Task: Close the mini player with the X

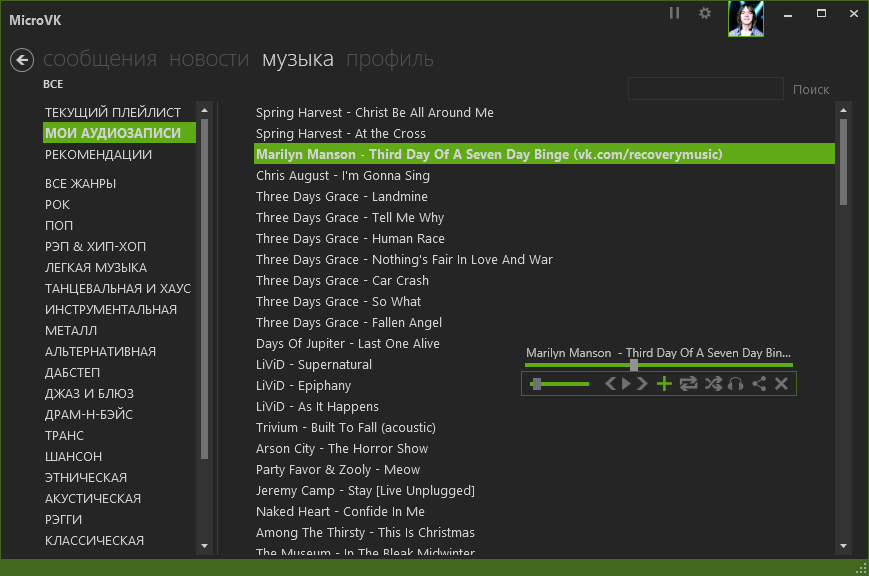Action: pos(781,384)
